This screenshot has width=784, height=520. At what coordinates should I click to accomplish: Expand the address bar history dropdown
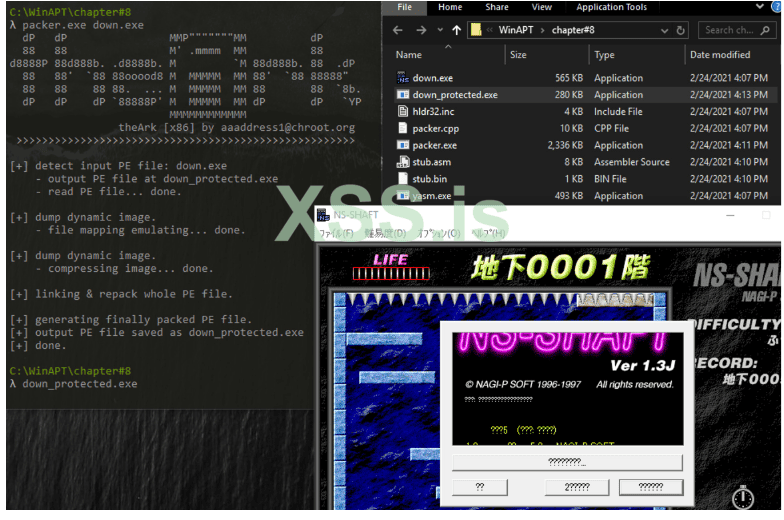point(664,30)
